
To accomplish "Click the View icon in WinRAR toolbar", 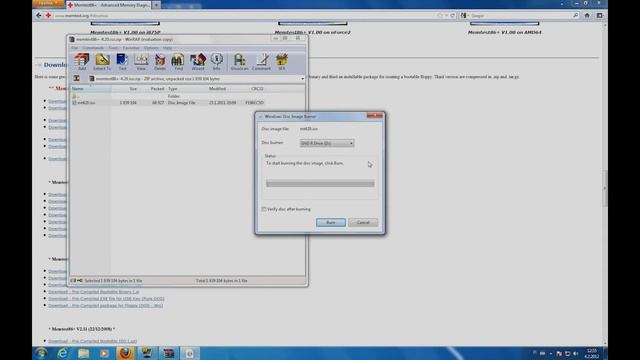I will (x=141, y=62).
